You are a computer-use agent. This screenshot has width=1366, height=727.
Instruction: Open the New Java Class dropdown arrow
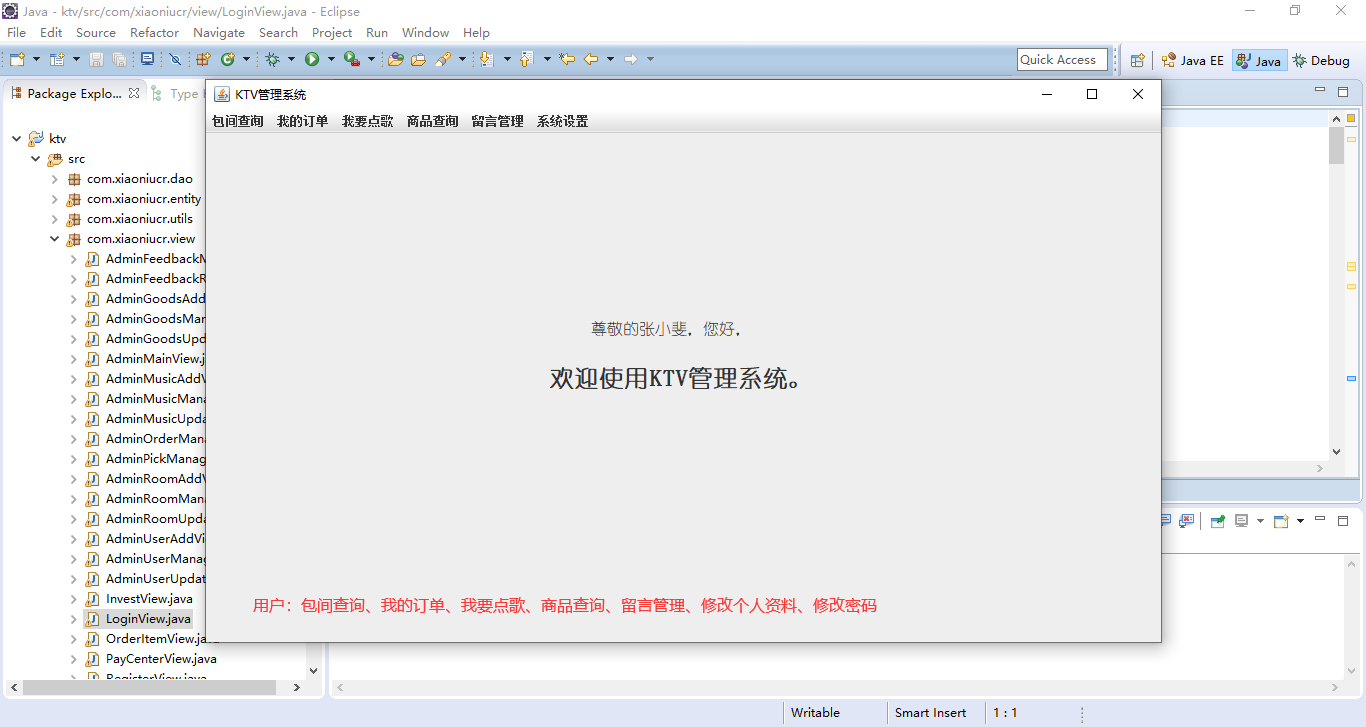click(246, 60)
